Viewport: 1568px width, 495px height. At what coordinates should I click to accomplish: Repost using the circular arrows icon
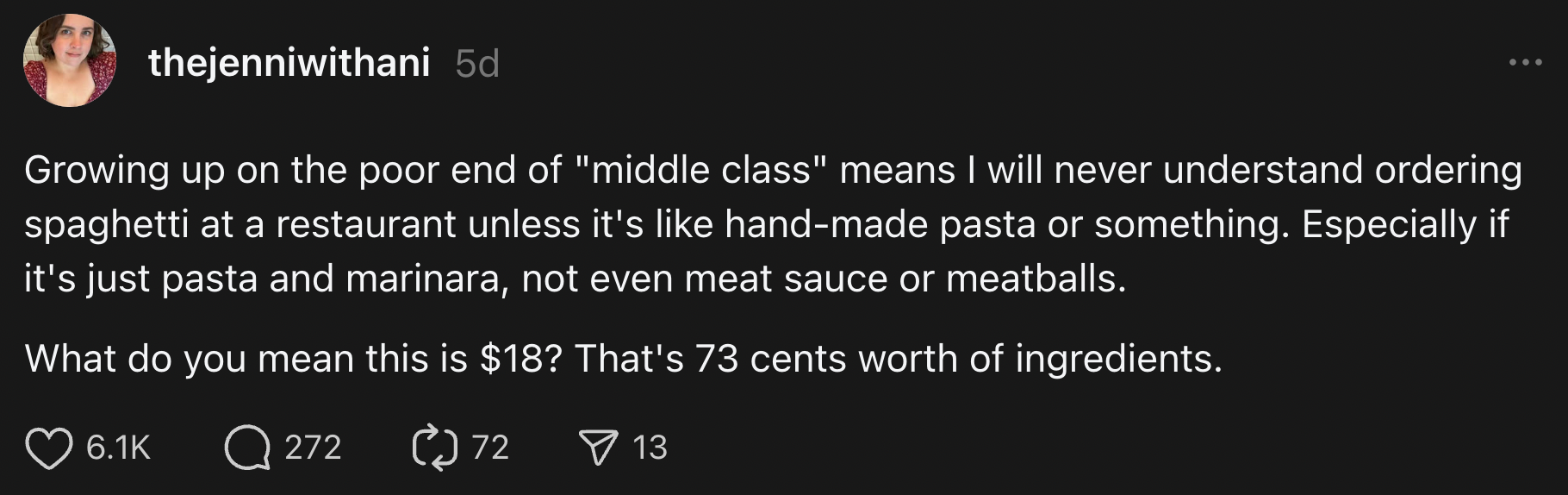click(x=435, y=448)
